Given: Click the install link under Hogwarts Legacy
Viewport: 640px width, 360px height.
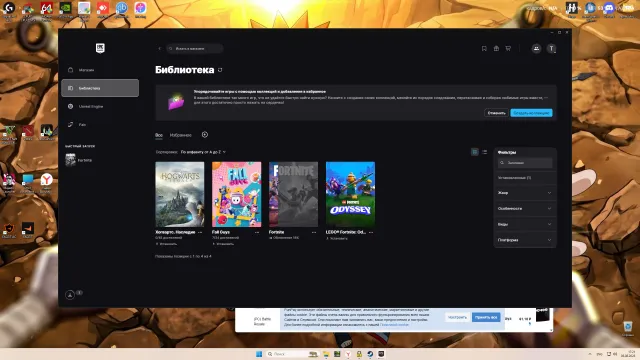Looking at the screenshot, I should point(167,244).
